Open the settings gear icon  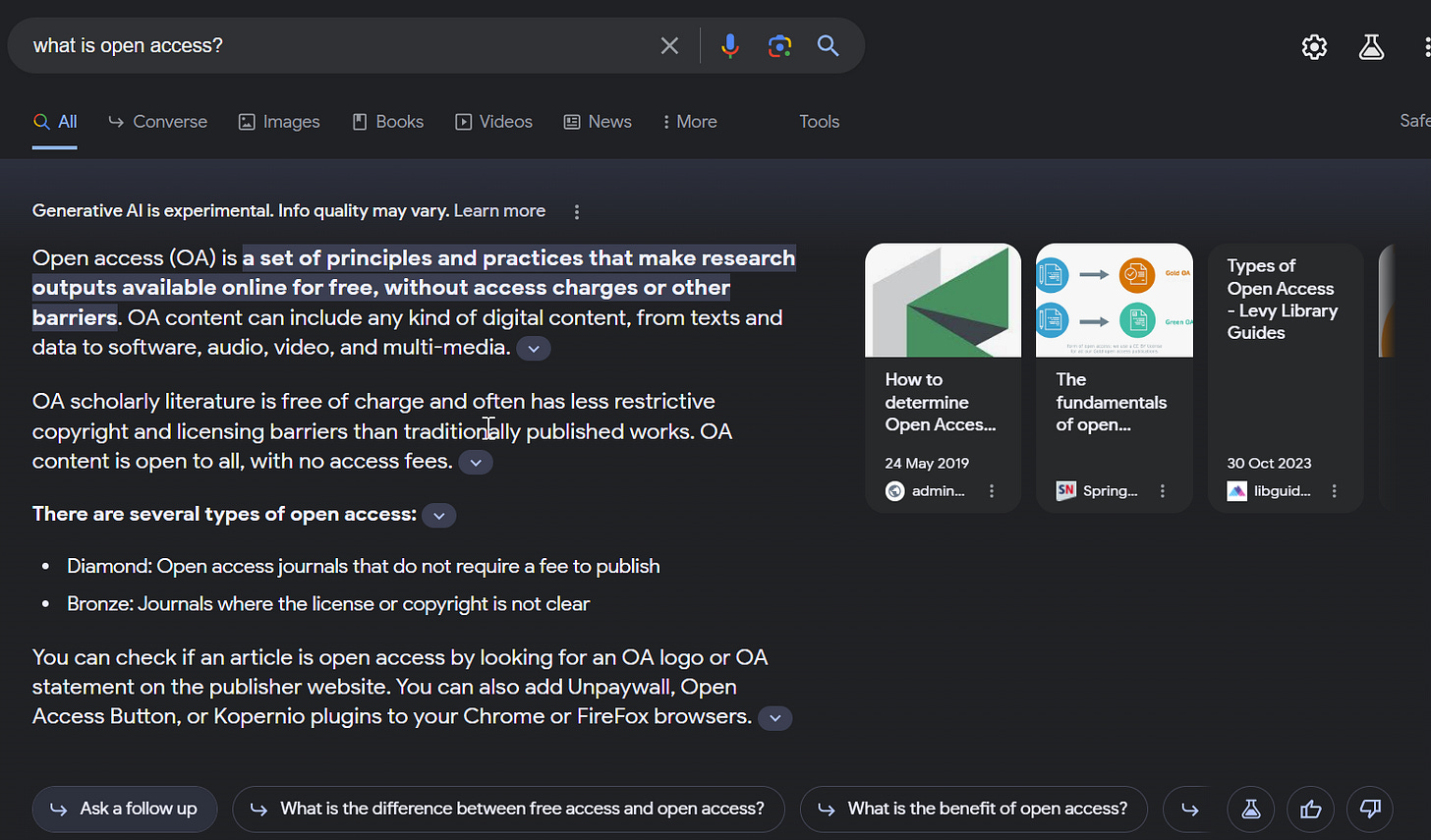1314,46
